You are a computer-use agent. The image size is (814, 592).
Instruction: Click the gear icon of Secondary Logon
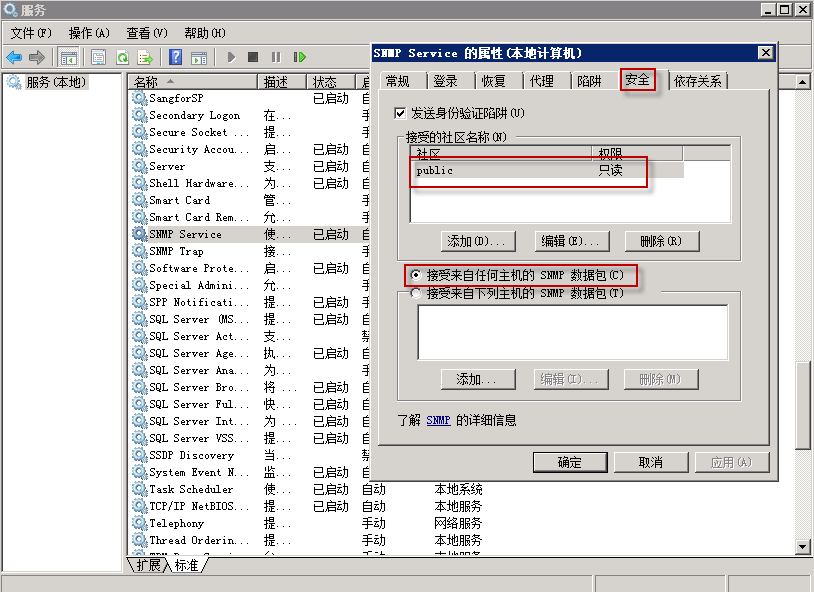(139, 115)
